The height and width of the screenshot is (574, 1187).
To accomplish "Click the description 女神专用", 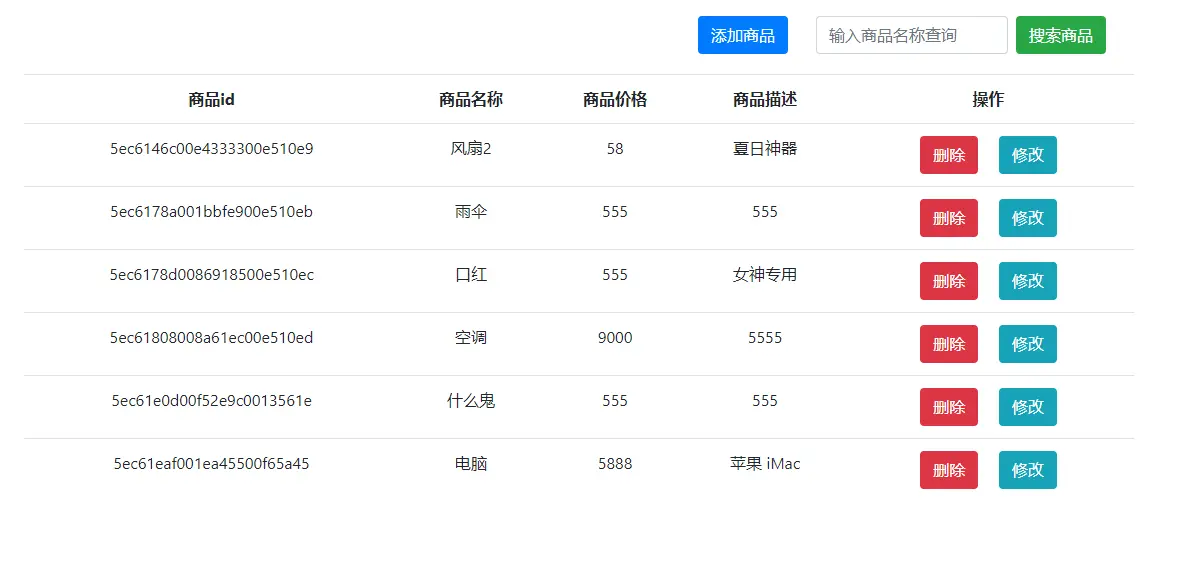I will [x=765, y=275].
